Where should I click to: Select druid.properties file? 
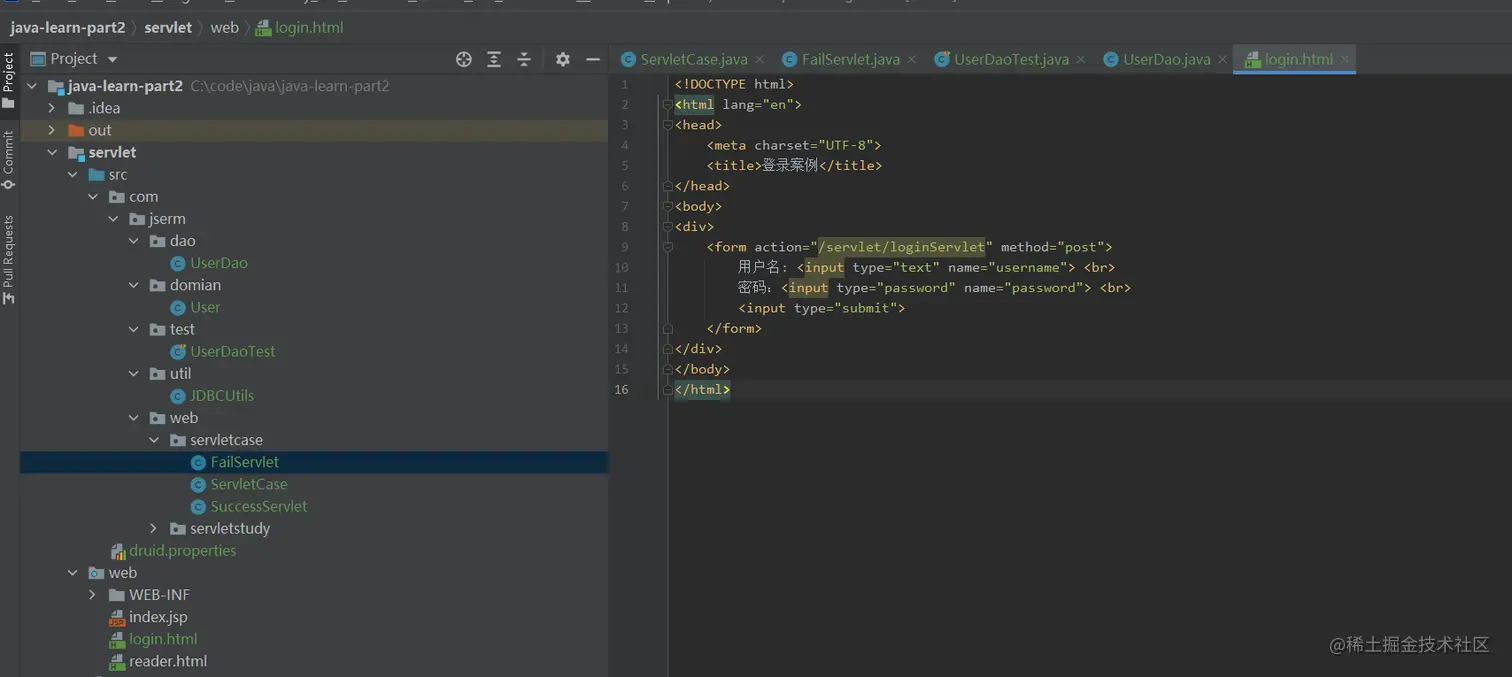[x=183, y=551]
